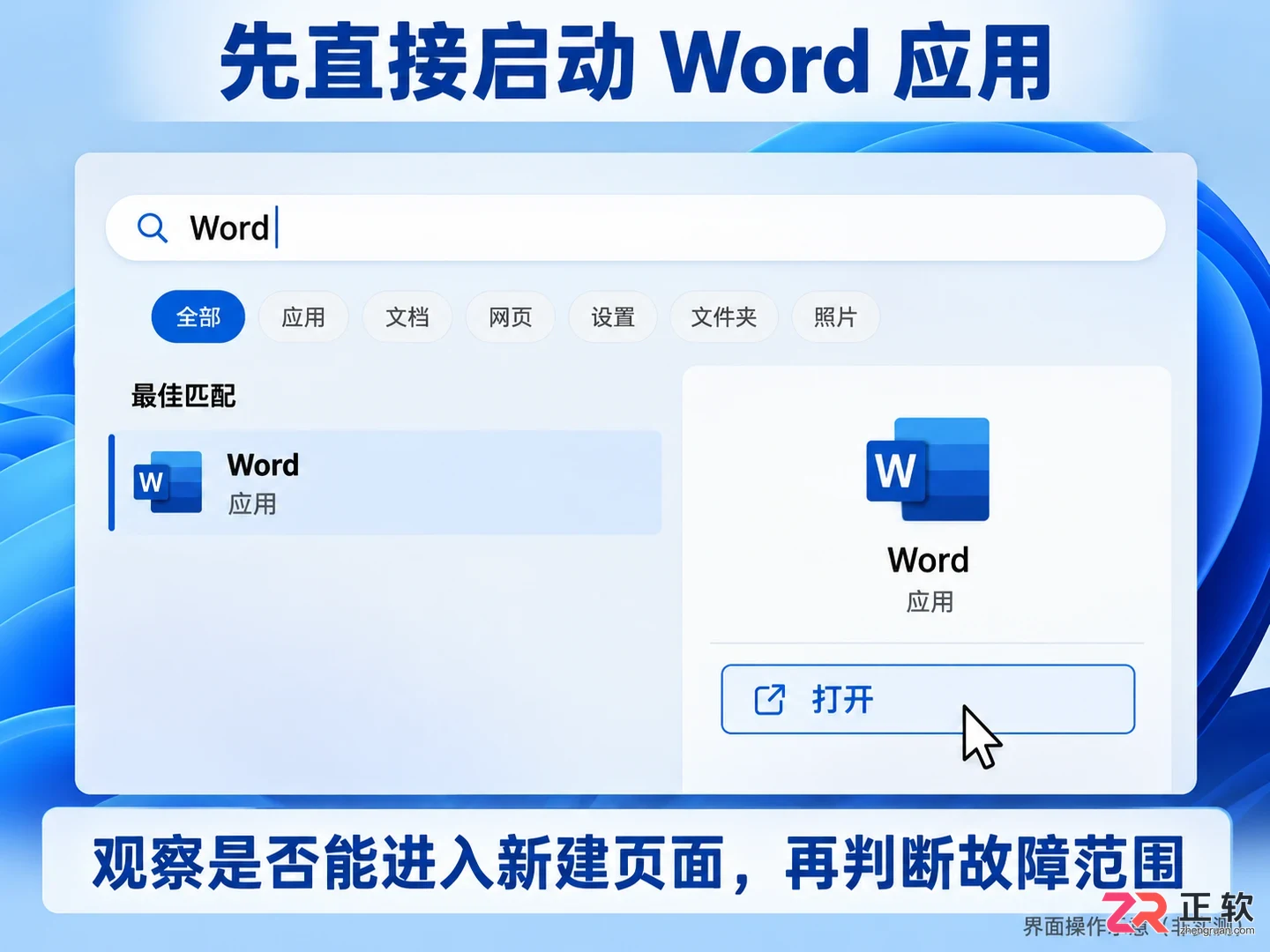
Task: Switch to the 文档 filter tab
Action: pyautogui.click(x=407, y=316)
